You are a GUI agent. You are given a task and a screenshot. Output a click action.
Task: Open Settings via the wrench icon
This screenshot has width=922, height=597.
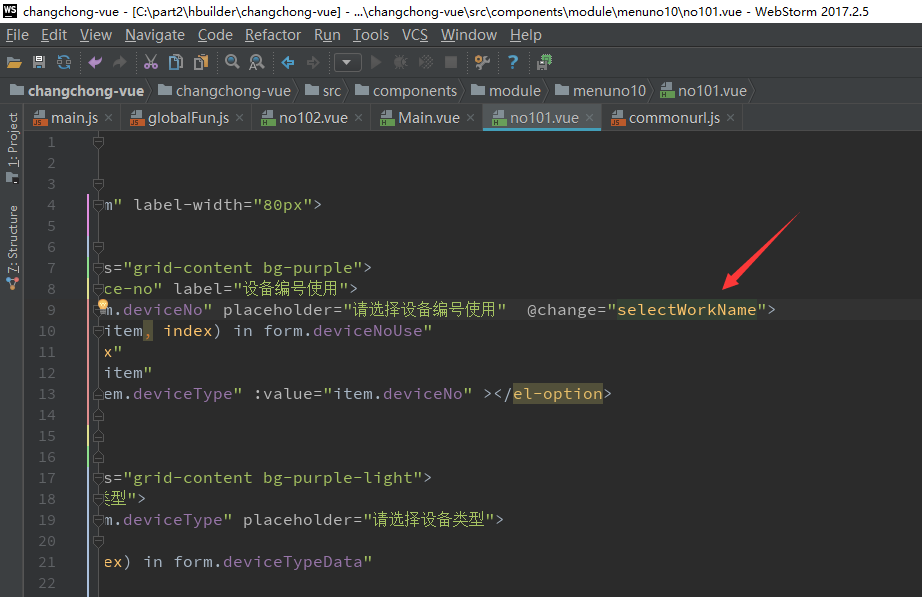tap(481, 62)
